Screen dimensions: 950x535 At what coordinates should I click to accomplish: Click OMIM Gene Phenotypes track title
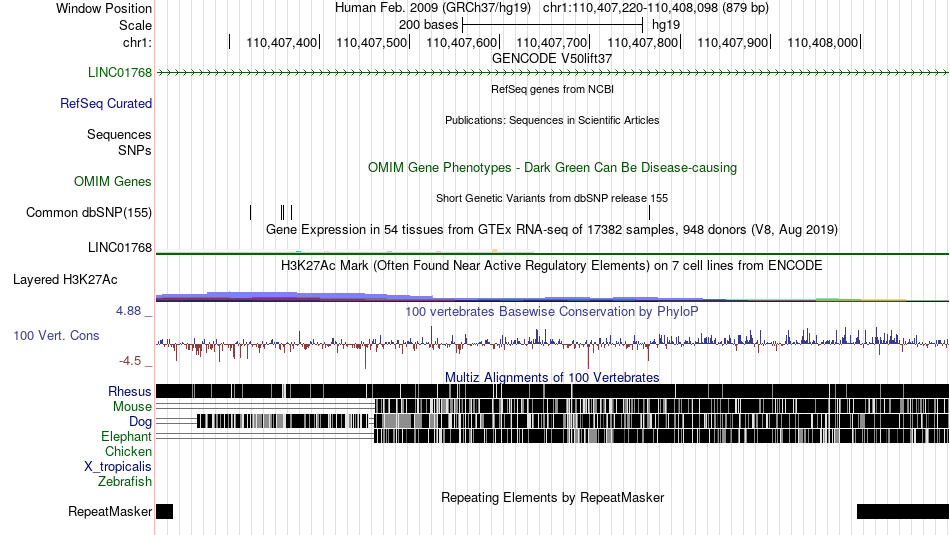552,168
